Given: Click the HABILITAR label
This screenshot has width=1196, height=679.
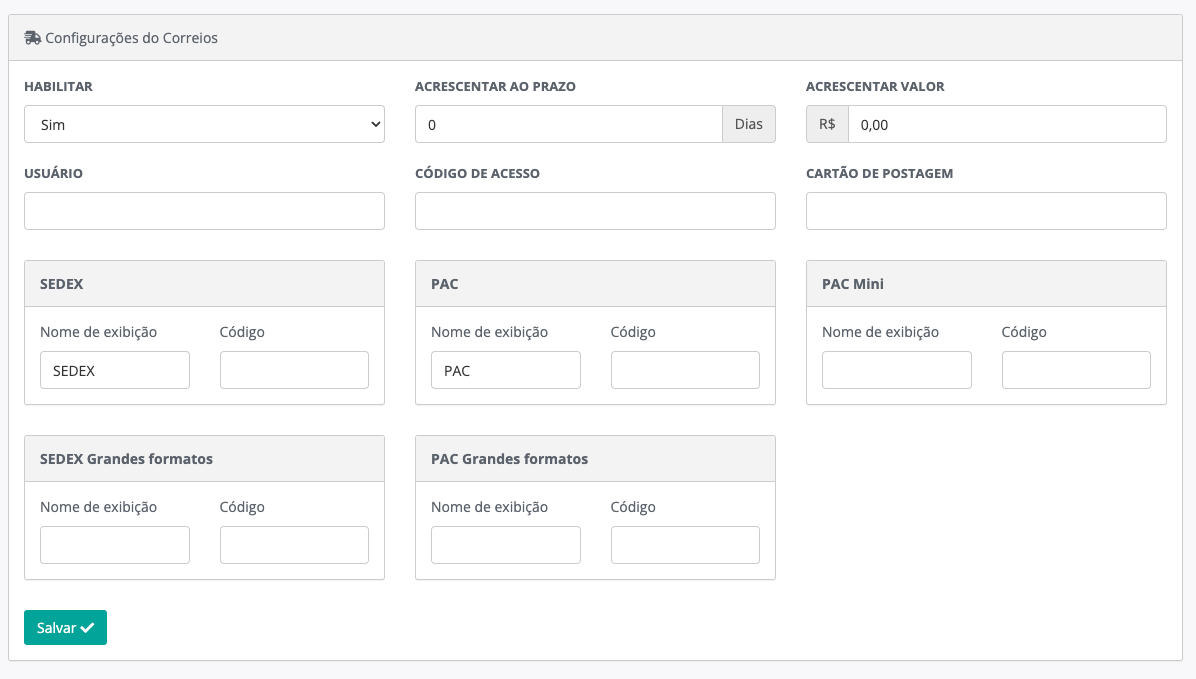Looking at the screenshot, I should 59,86.
